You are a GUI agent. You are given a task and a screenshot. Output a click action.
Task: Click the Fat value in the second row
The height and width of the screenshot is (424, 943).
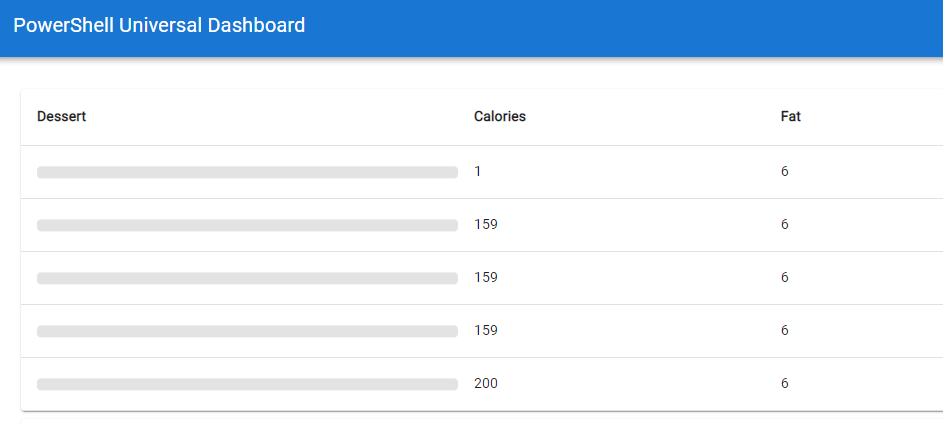[785, 225]
